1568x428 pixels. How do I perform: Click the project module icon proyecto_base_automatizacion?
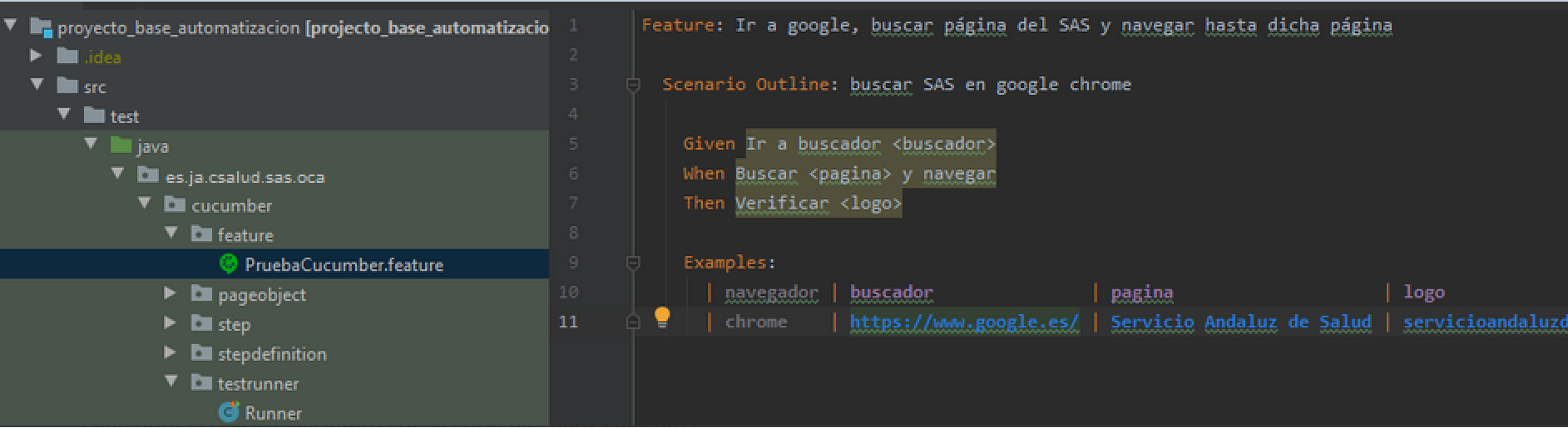point(42,27)
